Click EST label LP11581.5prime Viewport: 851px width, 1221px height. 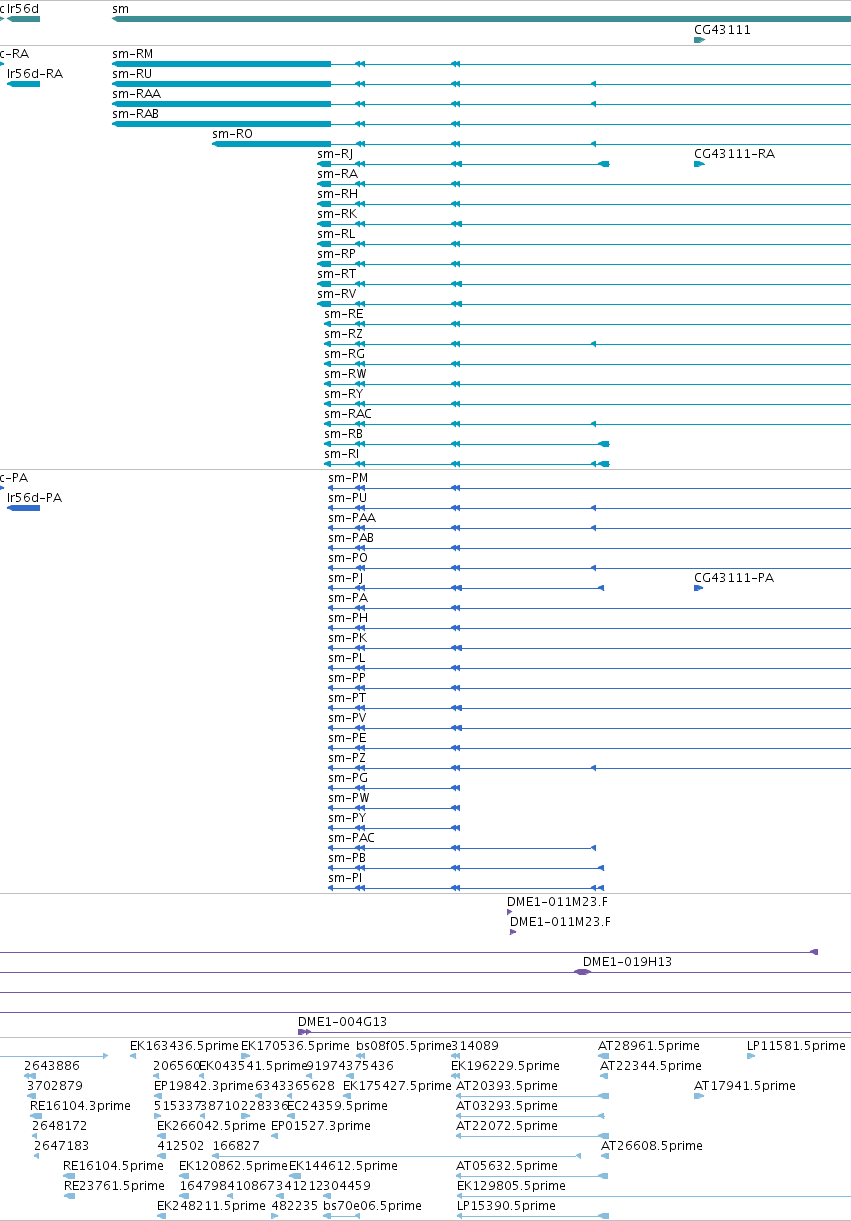pyautogui.click(x=796, y=1046)
